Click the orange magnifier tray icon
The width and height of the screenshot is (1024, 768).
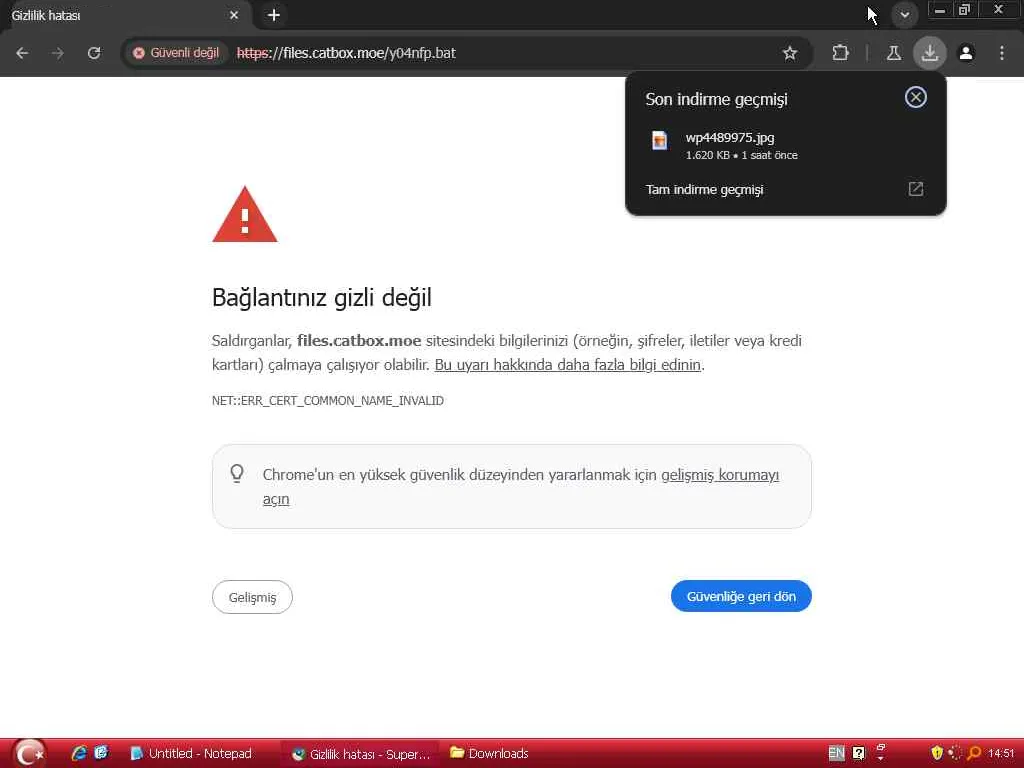(974, 753)
